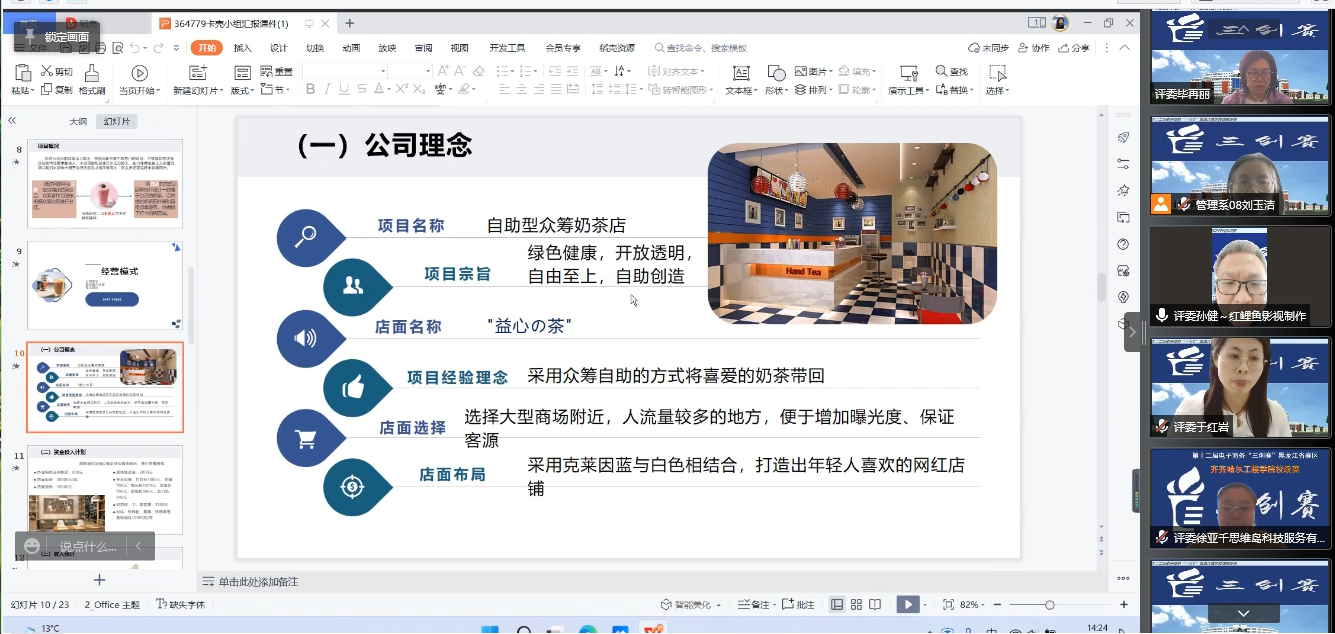Click the Reset (重置) button
Screen dimensions: 1335x634
(277, 71)
